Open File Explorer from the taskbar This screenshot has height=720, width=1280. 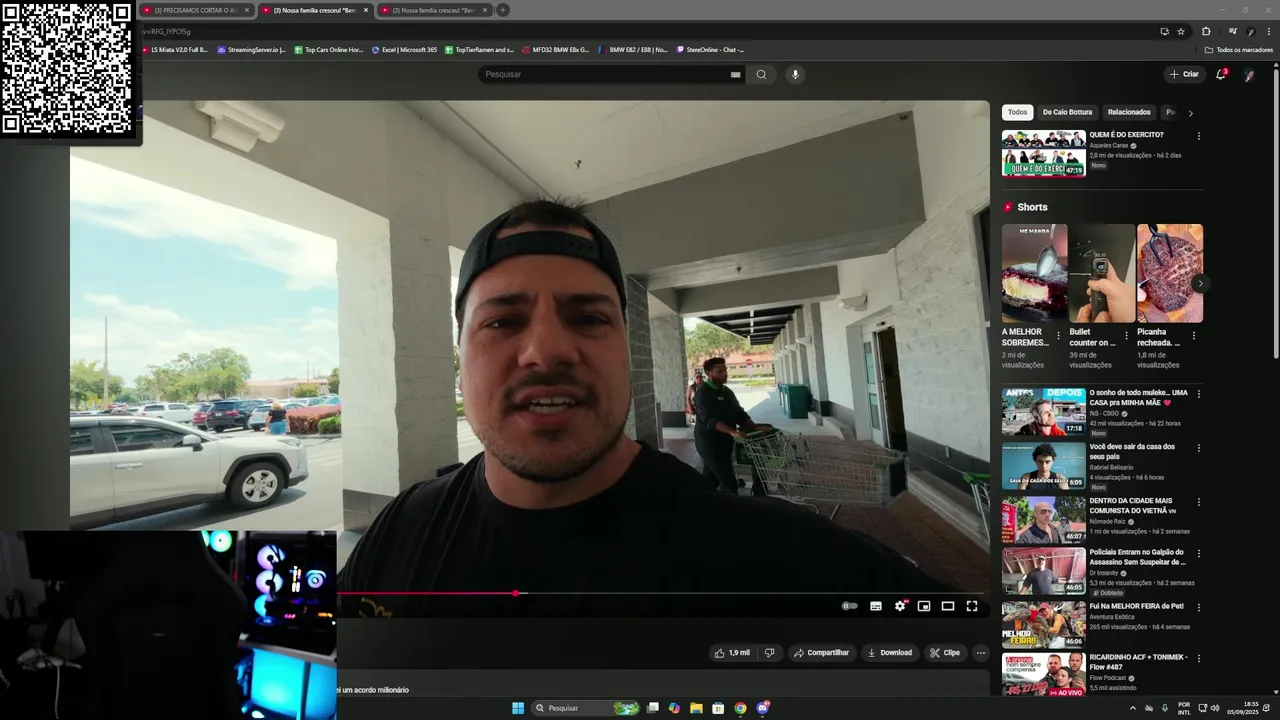tap(696, 708)
